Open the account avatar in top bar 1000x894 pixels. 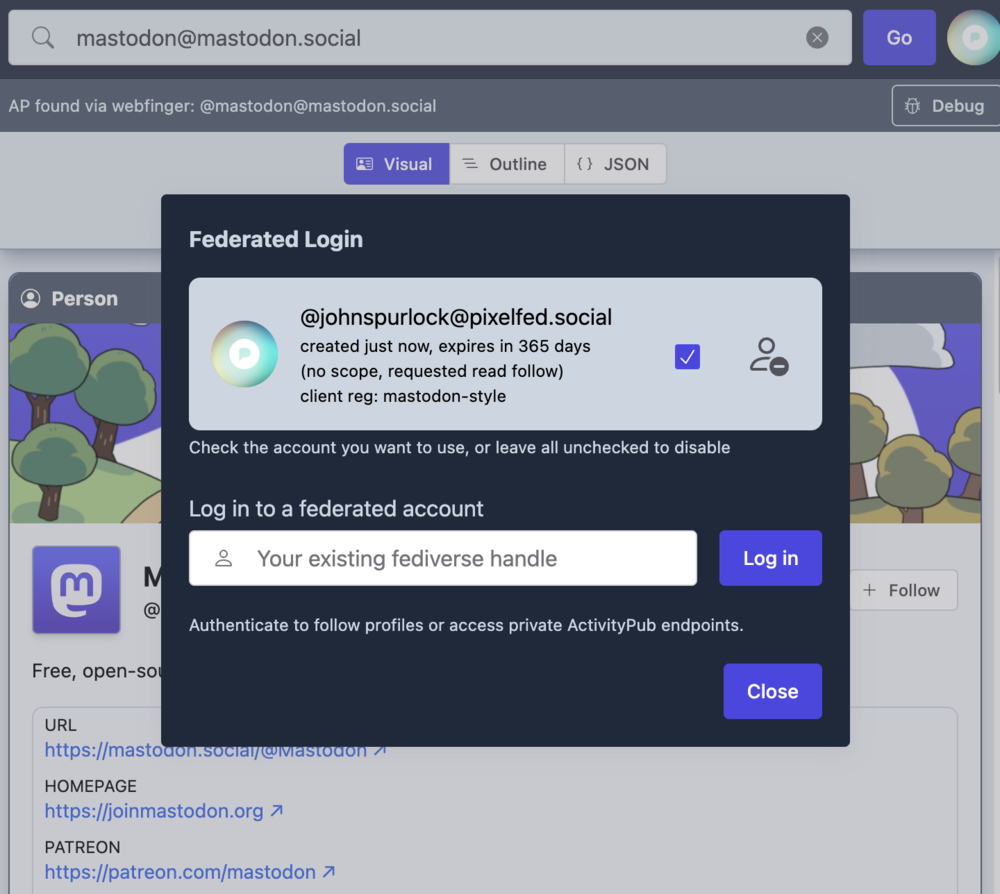point(972,38)
